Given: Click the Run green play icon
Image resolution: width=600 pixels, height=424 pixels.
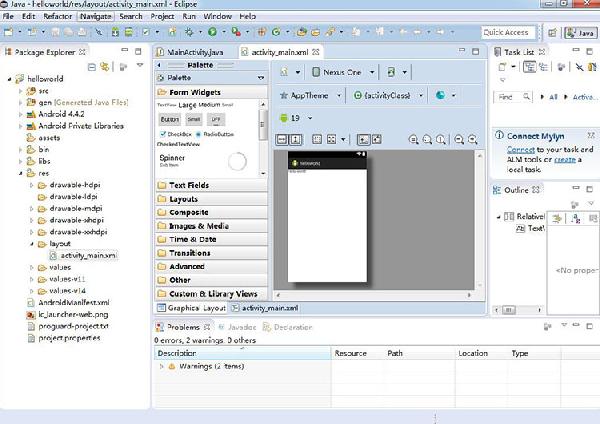Looking at the screenshot, I should click(212, 32).
